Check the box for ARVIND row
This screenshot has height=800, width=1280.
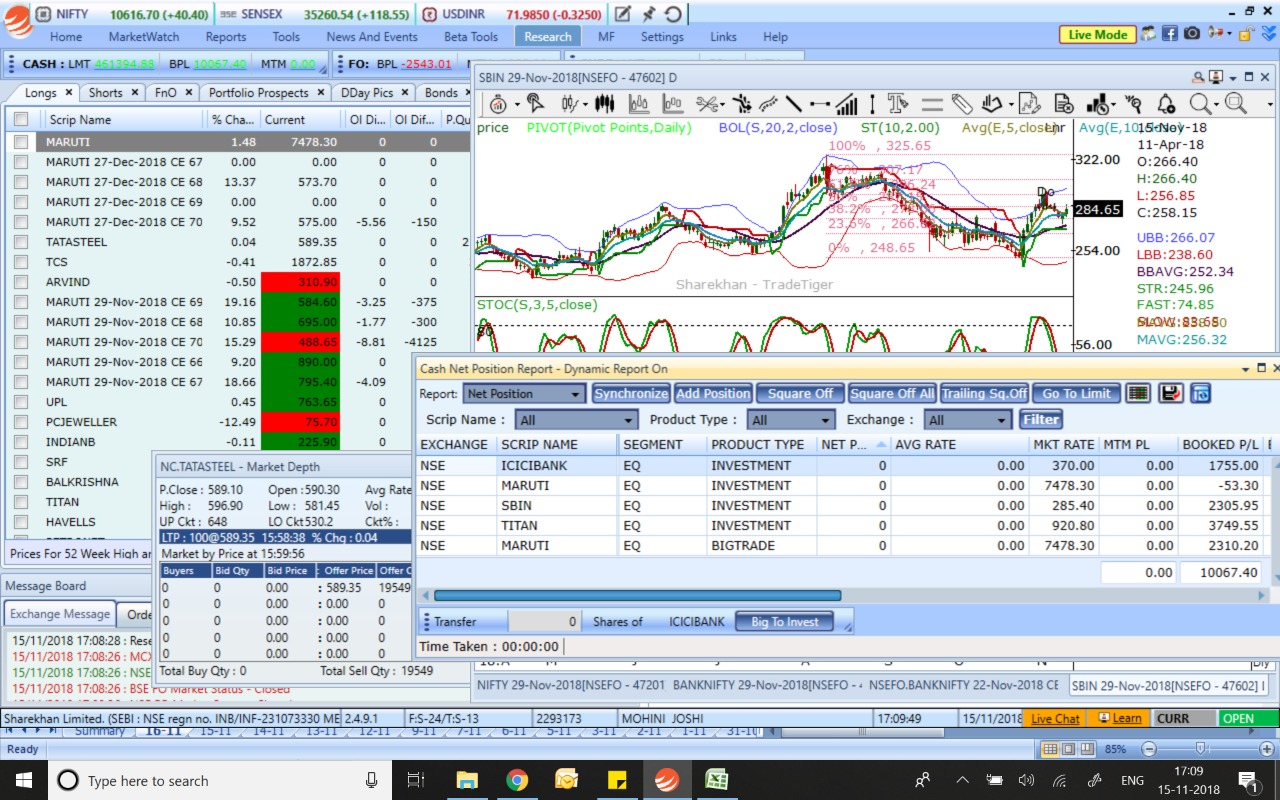point(21,282)
